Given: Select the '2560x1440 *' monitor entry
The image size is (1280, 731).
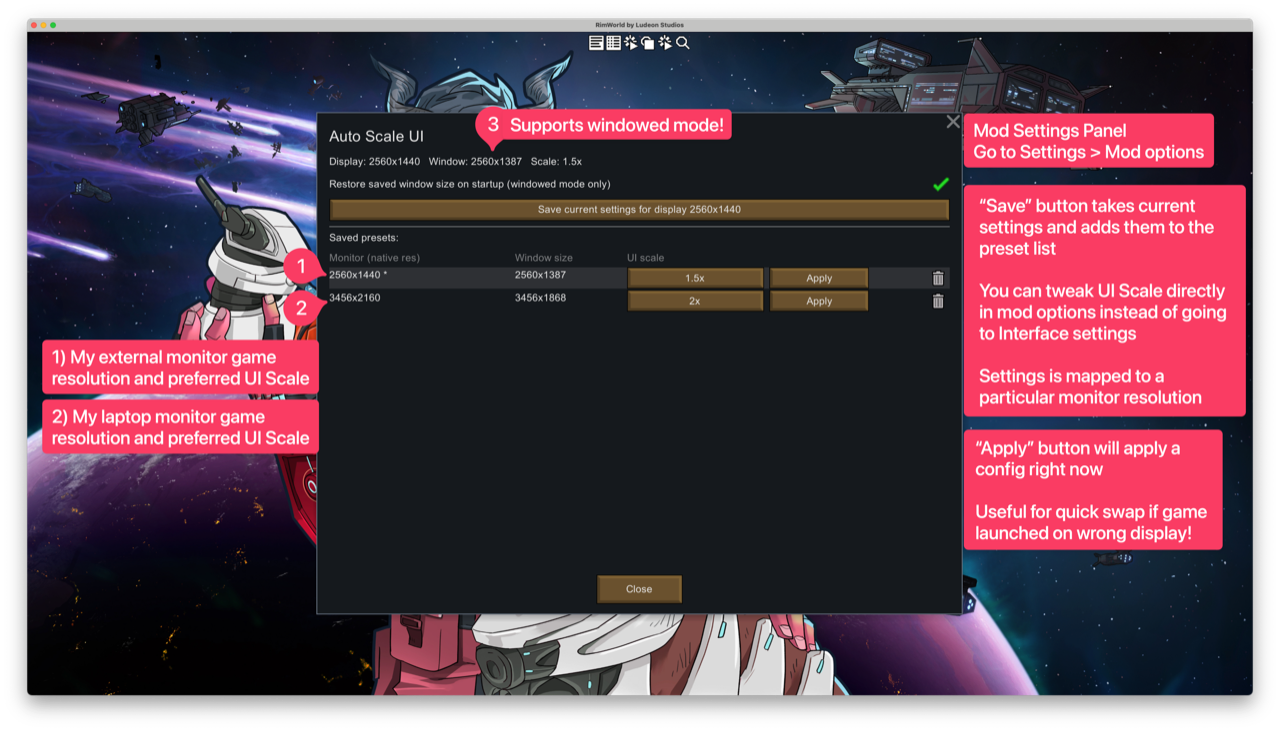Looking at the screenshot, I should pyautogui.click(x=358, y=275).
